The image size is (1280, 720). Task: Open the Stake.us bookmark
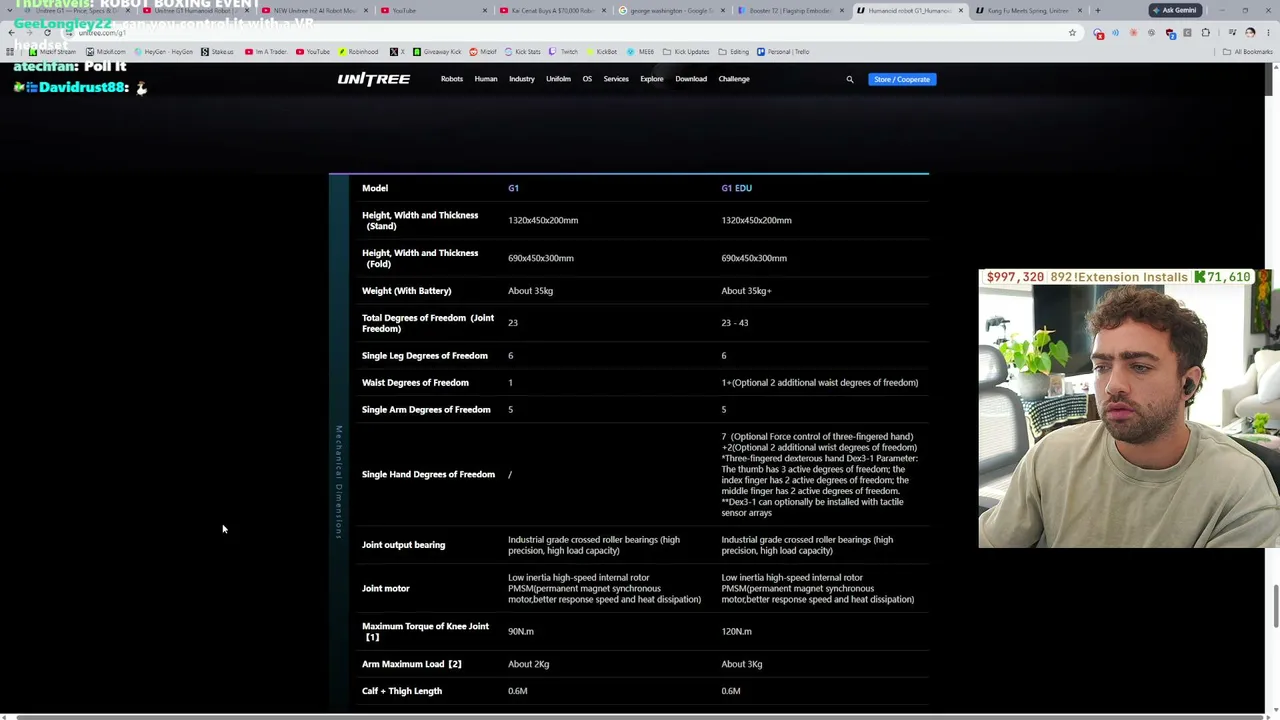point(217,52)
